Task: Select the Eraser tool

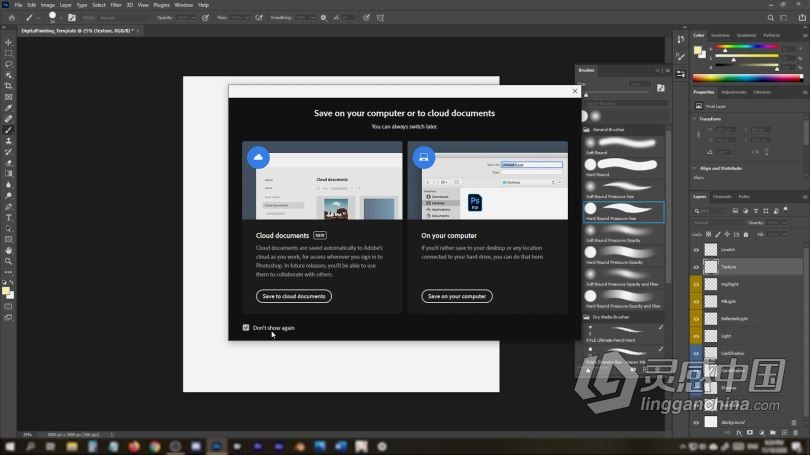Action: coord(8,163)
